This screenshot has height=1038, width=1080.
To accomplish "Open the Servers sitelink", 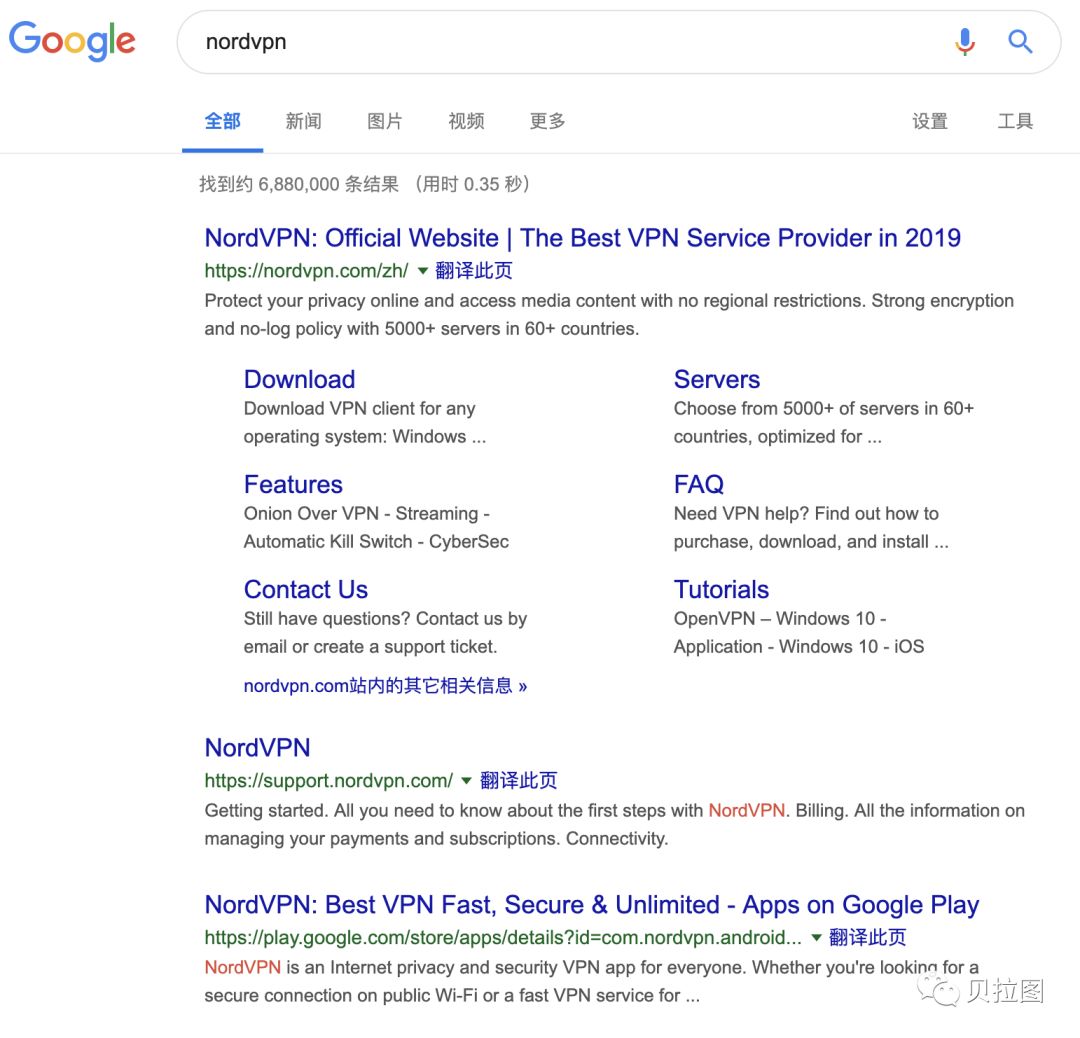I will (716, 379).
